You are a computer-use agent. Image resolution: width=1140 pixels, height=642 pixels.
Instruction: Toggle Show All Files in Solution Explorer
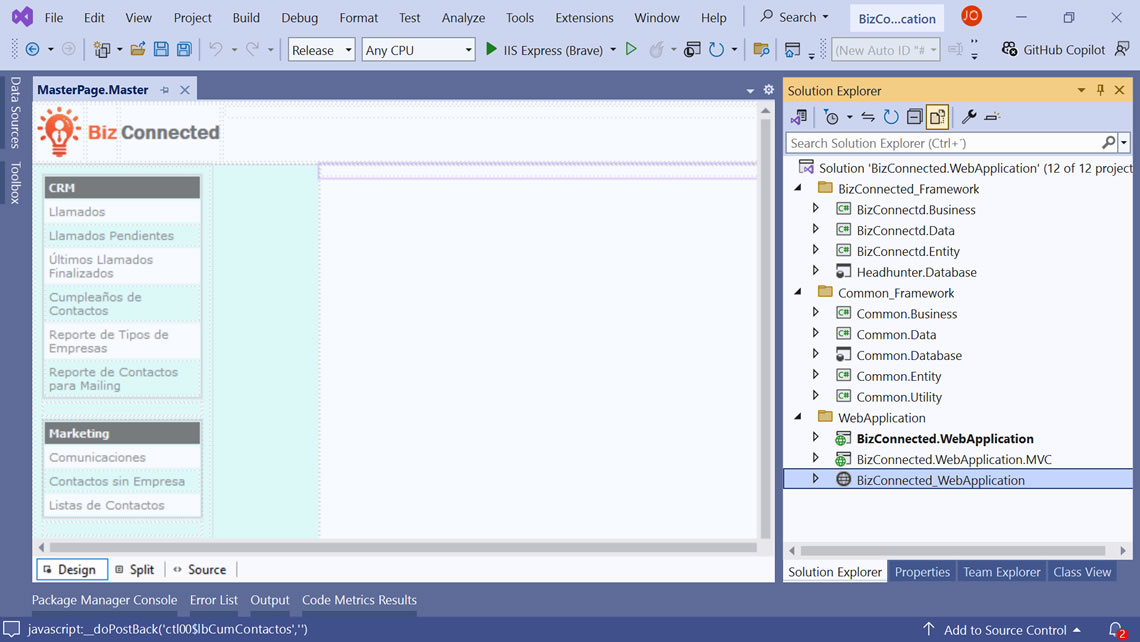click(x=937, y=117)
